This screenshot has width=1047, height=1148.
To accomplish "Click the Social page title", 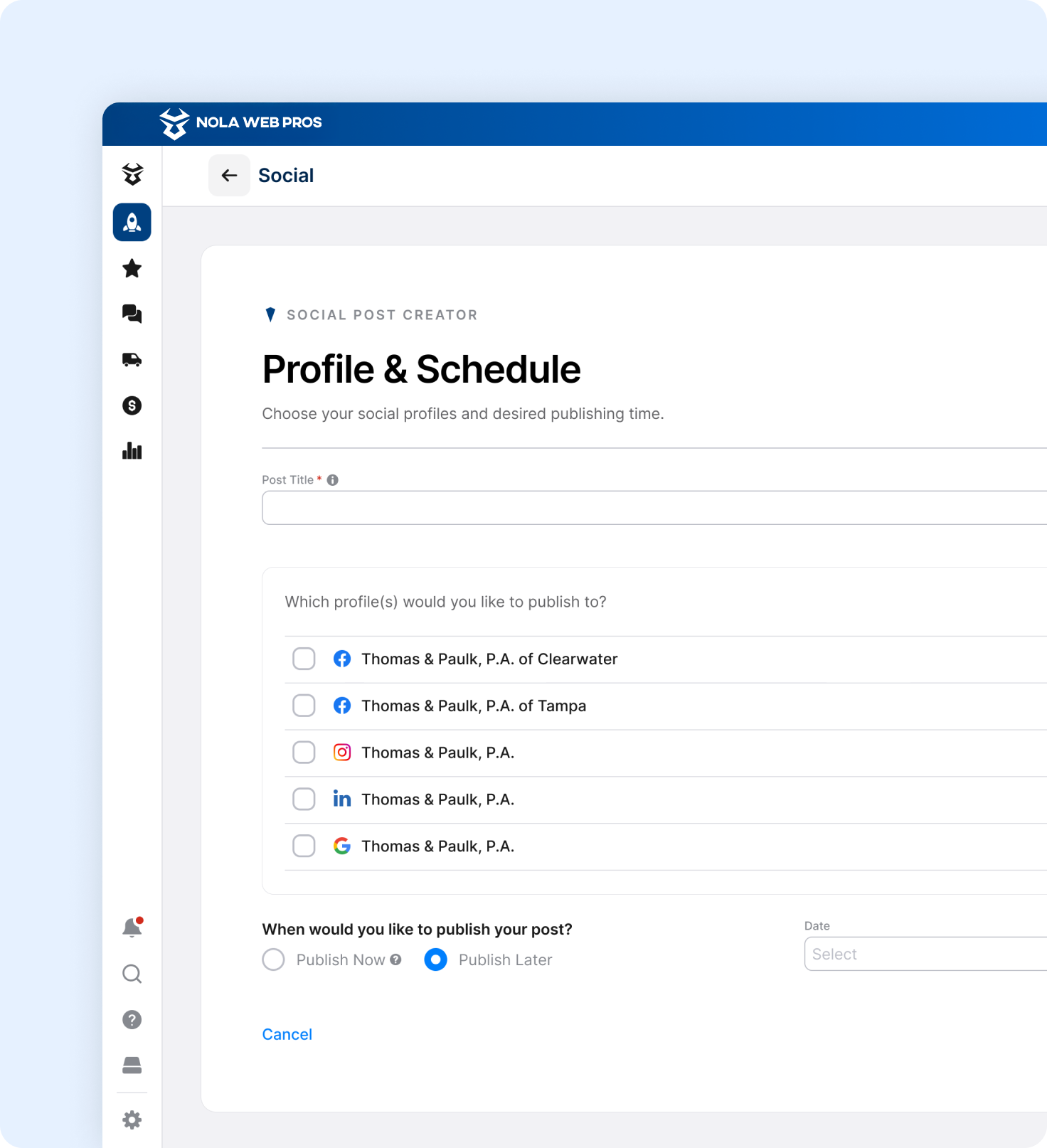I will click(x=286, y=176).
